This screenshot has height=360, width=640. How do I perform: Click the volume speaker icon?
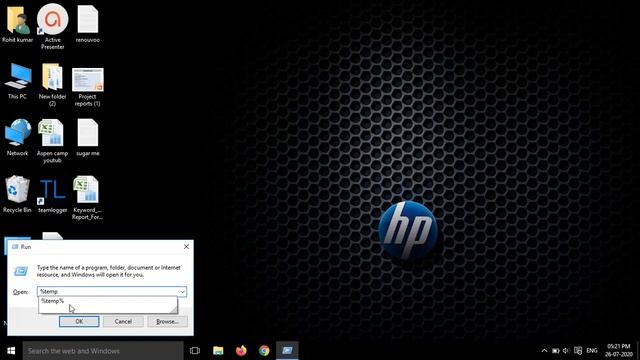tap(566, 351)
